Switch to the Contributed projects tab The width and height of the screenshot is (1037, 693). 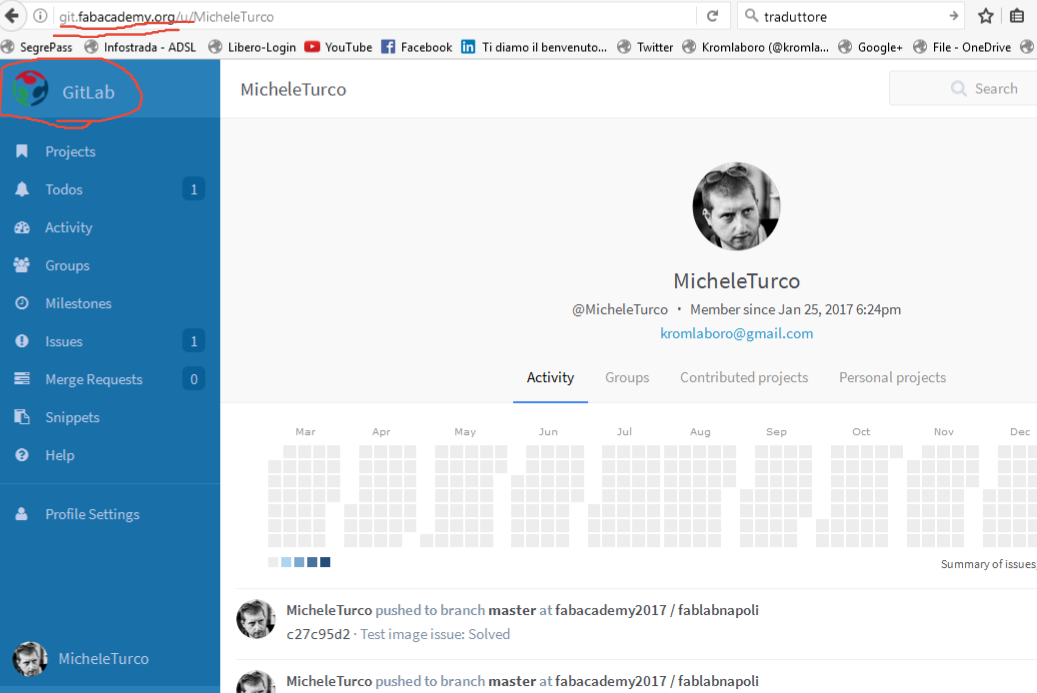point(744,378)
